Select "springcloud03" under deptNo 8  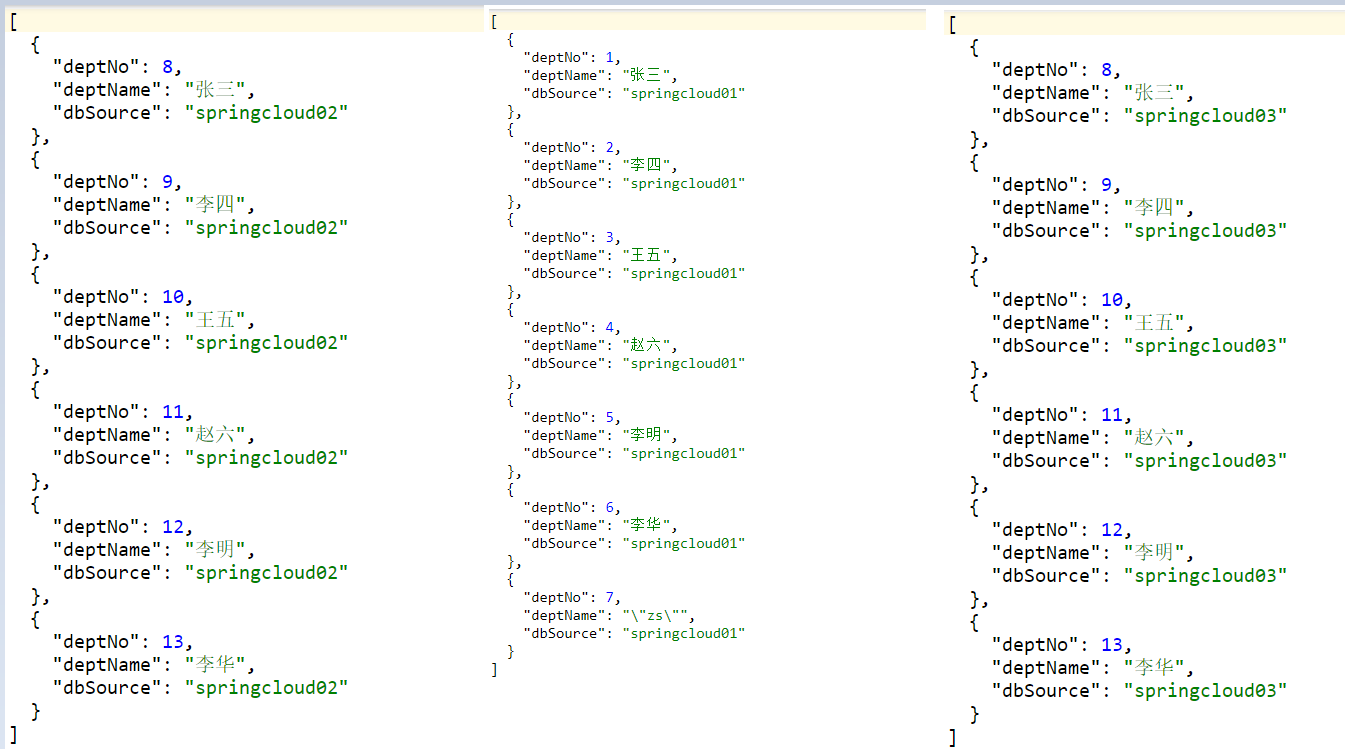1205,116
